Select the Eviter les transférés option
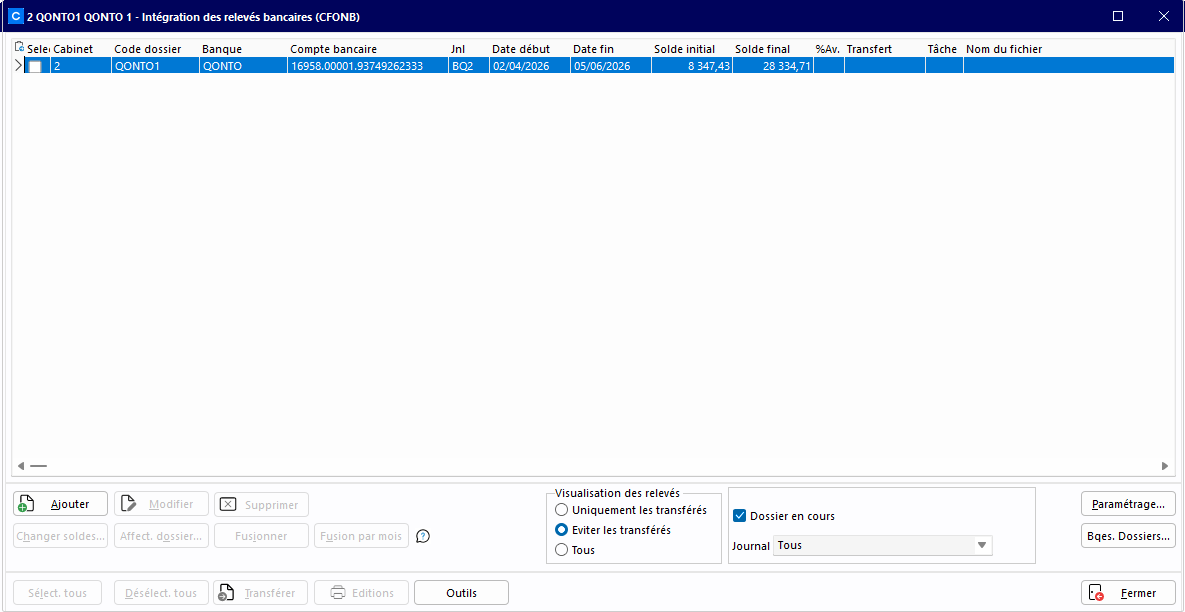Screen dimensions: 1185x612 pos(613,530)
